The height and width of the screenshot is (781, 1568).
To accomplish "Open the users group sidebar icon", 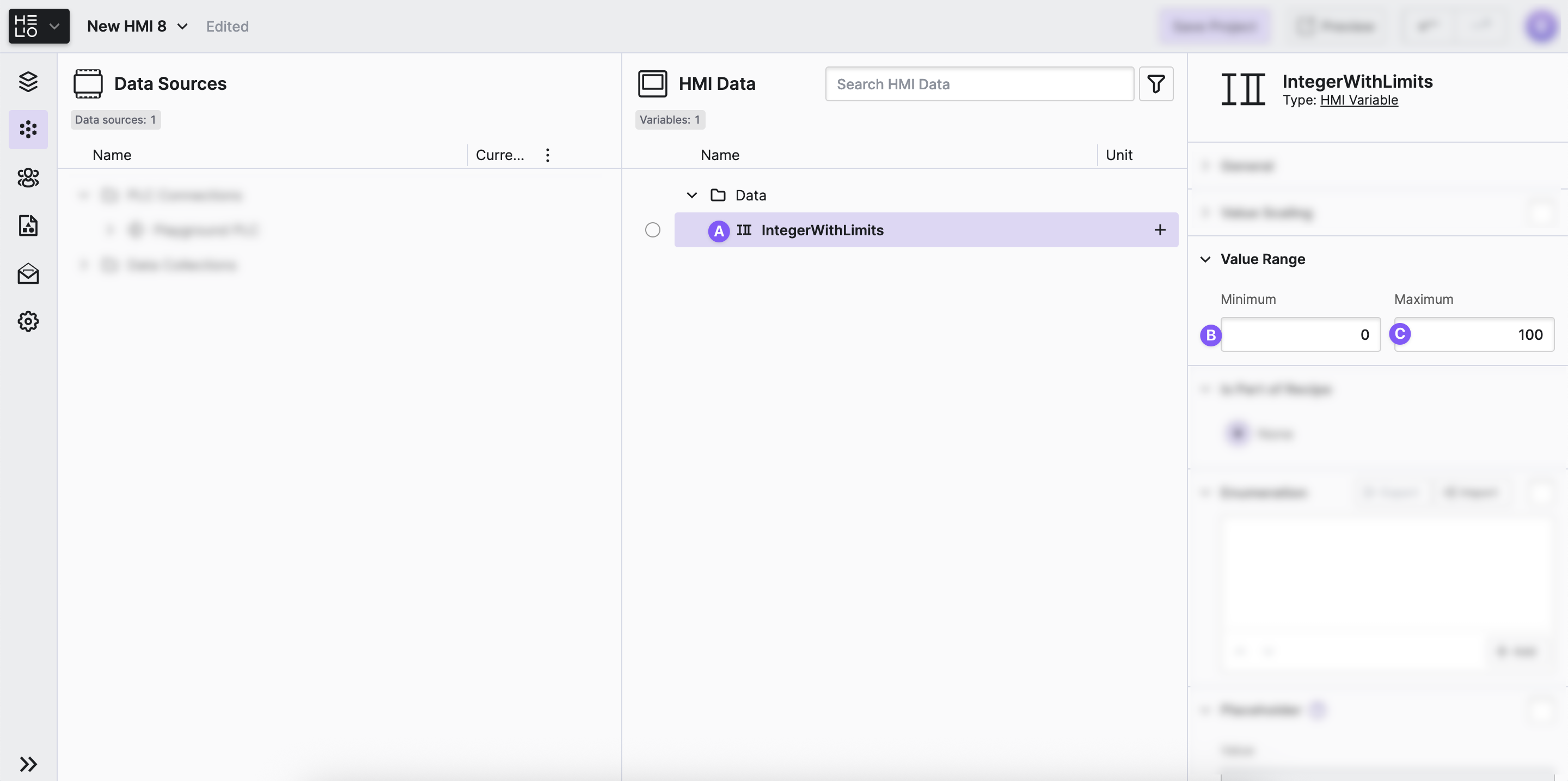I will 28,177.
